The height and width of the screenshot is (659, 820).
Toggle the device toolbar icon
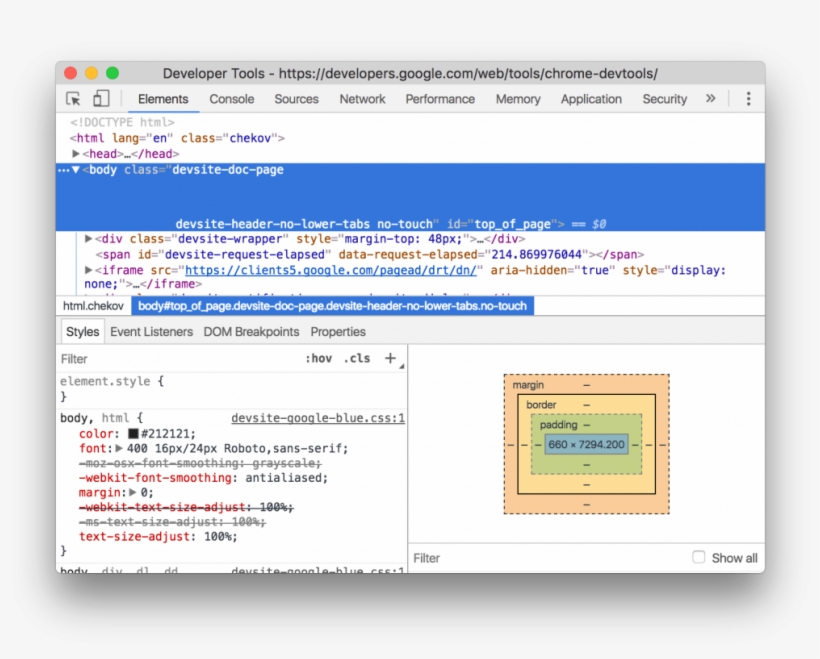click(100, 98)
